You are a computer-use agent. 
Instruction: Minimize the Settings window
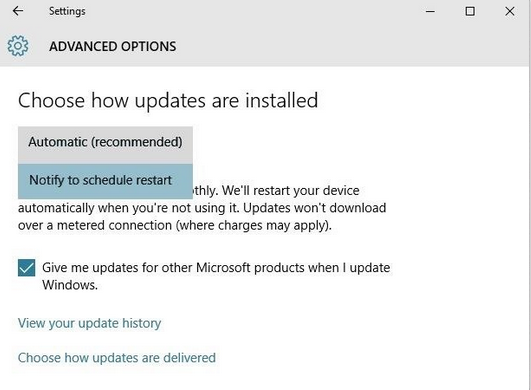coord(430,12)
